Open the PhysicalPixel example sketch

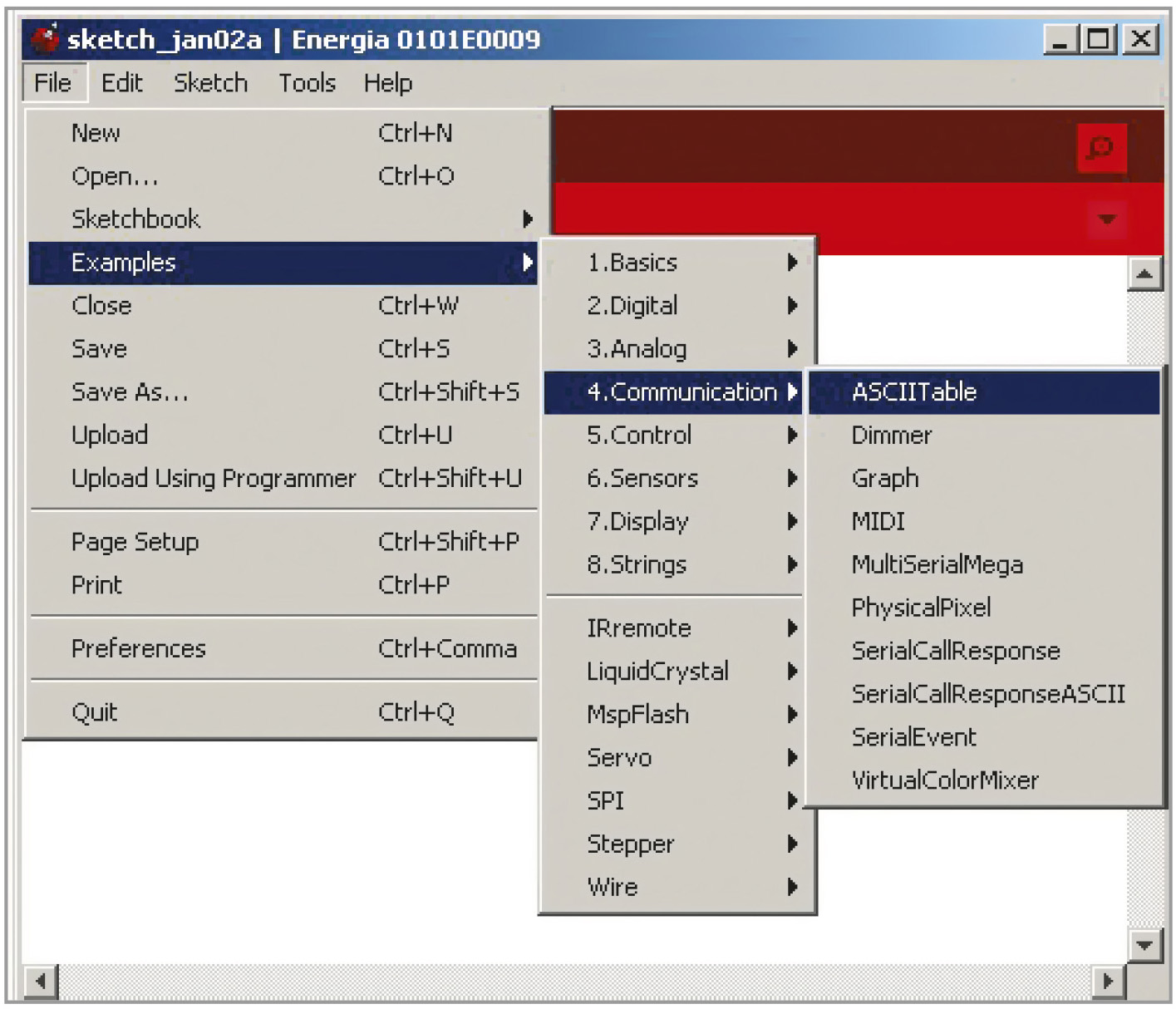[985, 608]
